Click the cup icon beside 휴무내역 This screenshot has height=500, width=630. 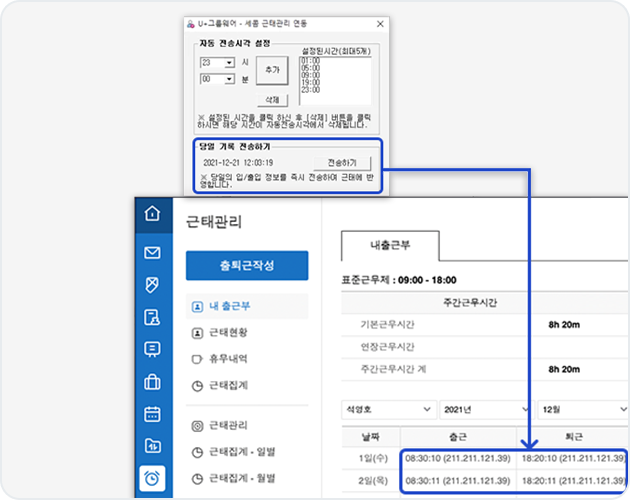coord(197,359)
